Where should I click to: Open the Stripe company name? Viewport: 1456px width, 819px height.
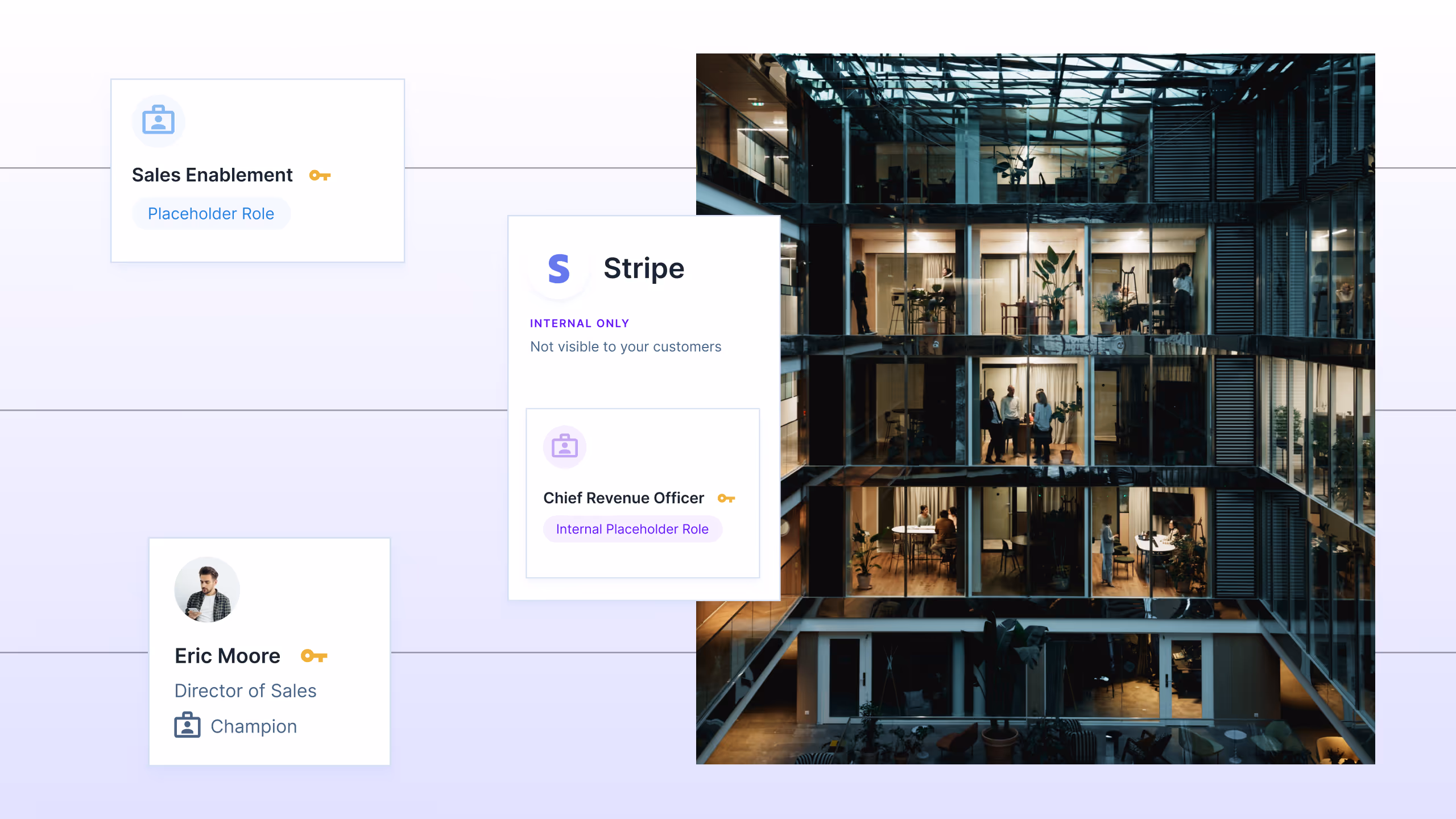tap(644, 268)
